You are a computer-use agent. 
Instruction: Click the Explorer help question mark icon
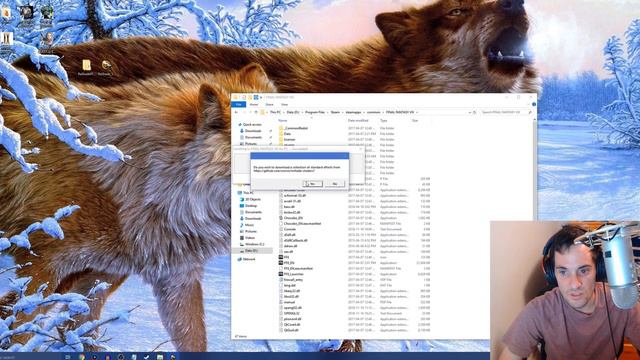click(534, 104)
